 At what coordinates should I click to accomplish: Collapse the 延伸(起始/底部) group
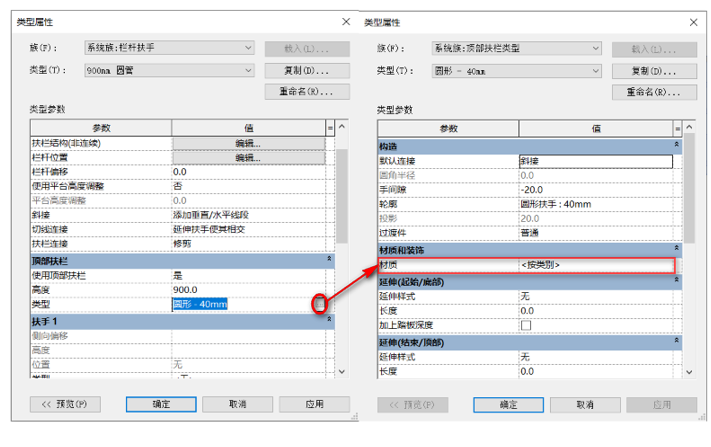(677, 280)
